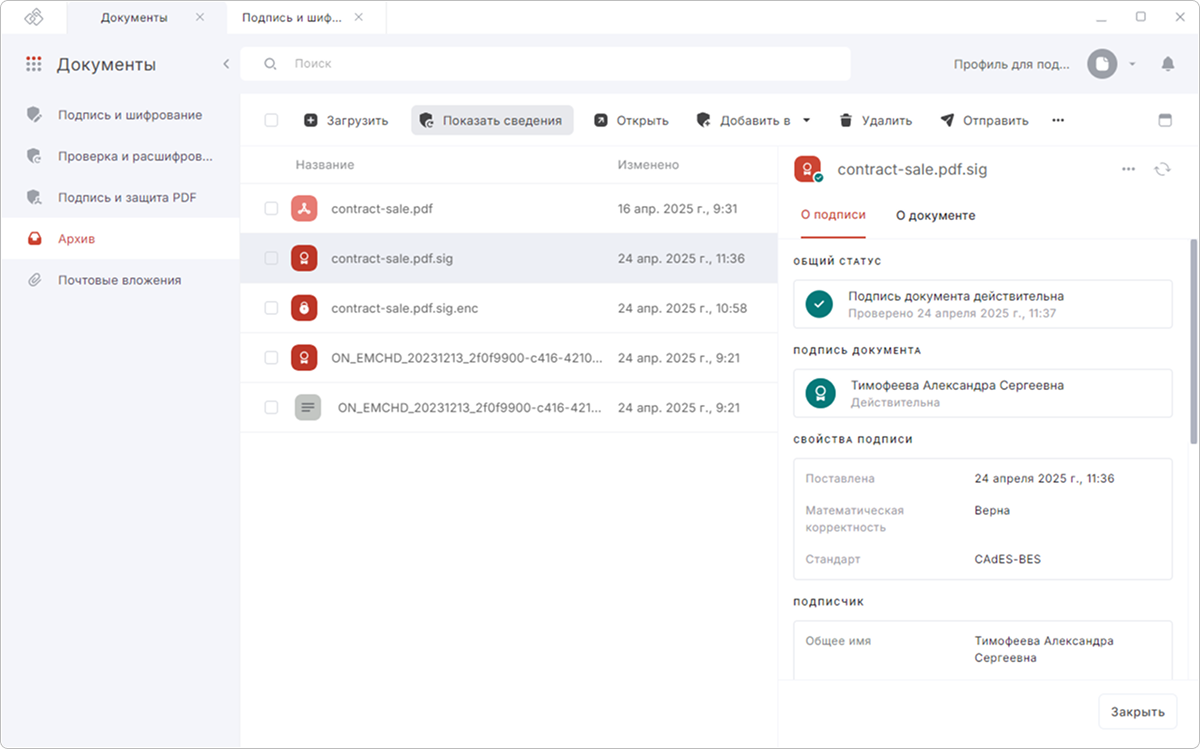The image size is (1200, 749).
Task: Click the shield icon for Подпись и шифрование
Action: [x=34, y=115]
